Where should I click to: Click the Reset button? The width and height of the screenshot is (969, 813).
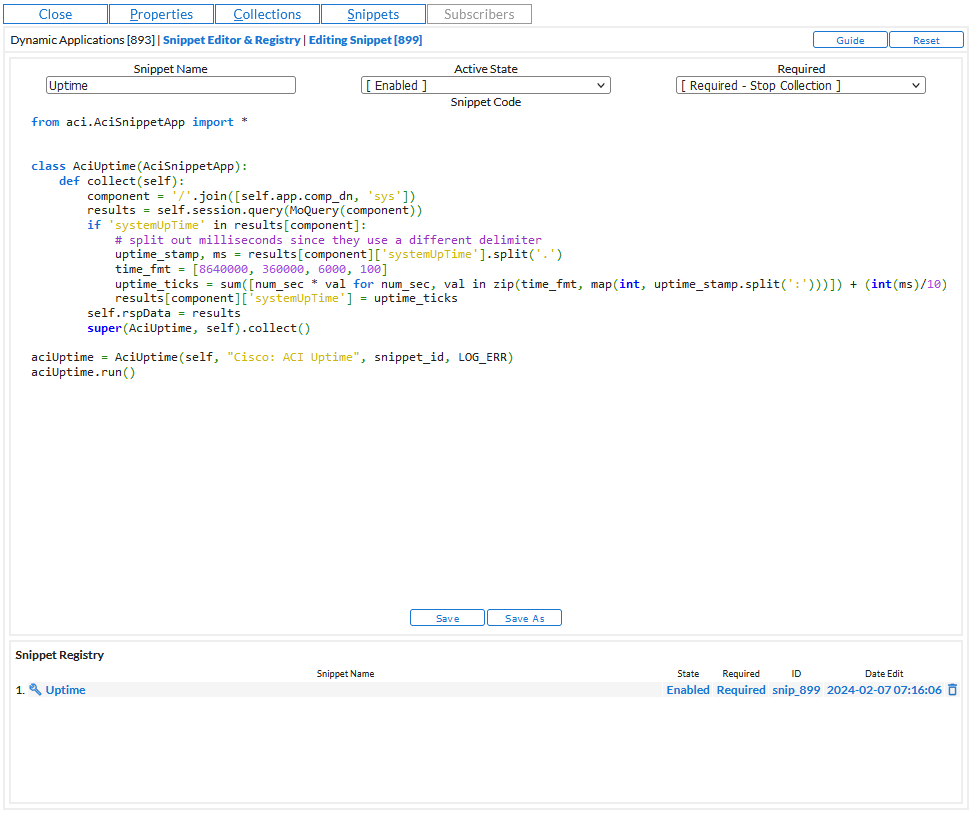pyautogui.click(x=926, y=40)
